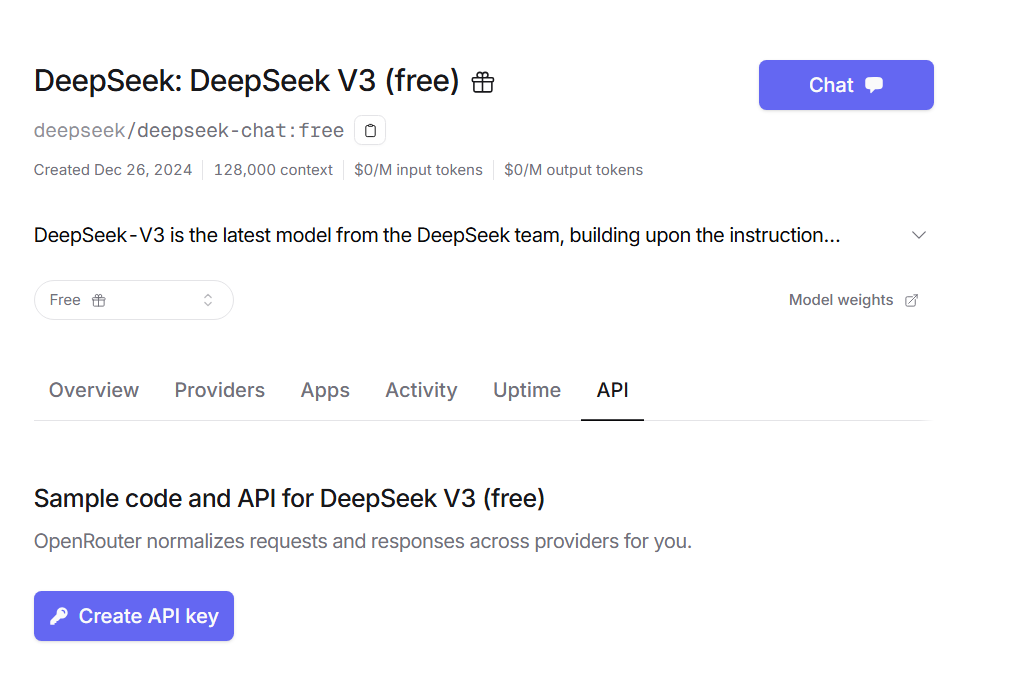Expand the model description with the chevron
This screenshot has width=1036, height=684.
(x=919, y=235)
